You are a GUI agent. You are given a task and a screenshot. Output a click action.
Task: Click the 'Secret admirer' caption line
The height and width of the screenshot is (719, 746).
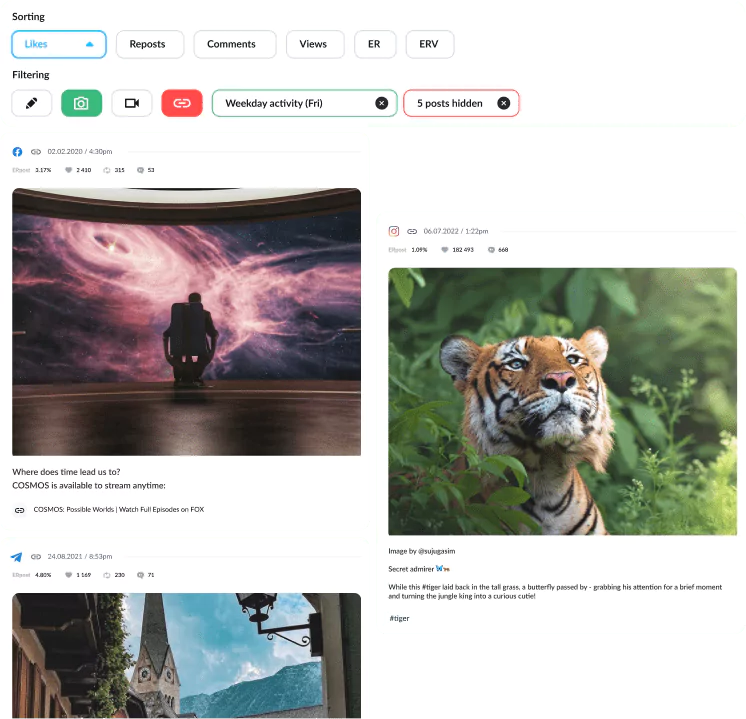(419, 569)
